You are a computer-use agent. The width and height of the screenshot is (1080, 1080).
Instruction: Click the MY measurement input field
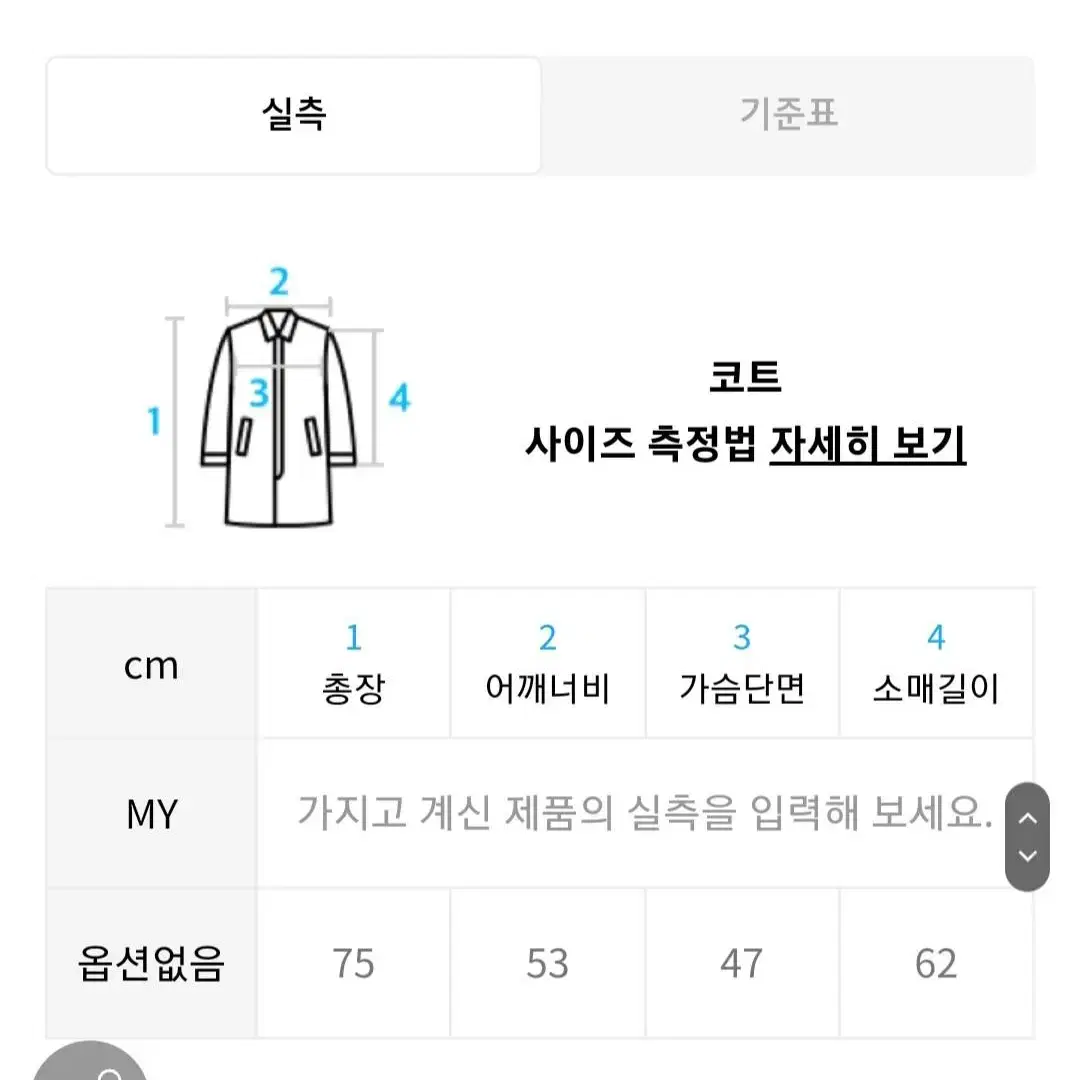(645, 813)
